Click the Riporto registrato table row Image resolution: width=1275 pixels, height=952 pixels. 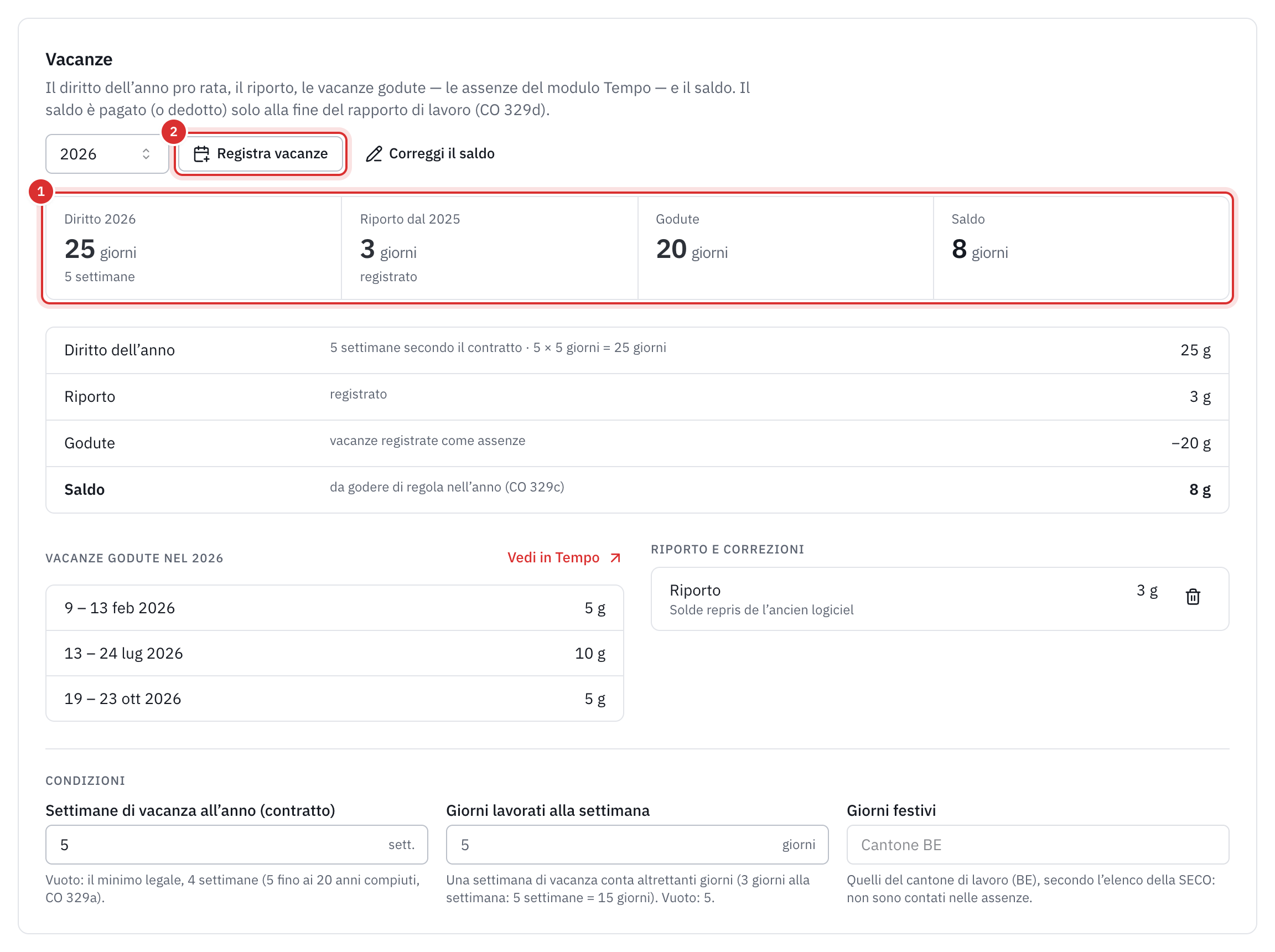point(637,396)
